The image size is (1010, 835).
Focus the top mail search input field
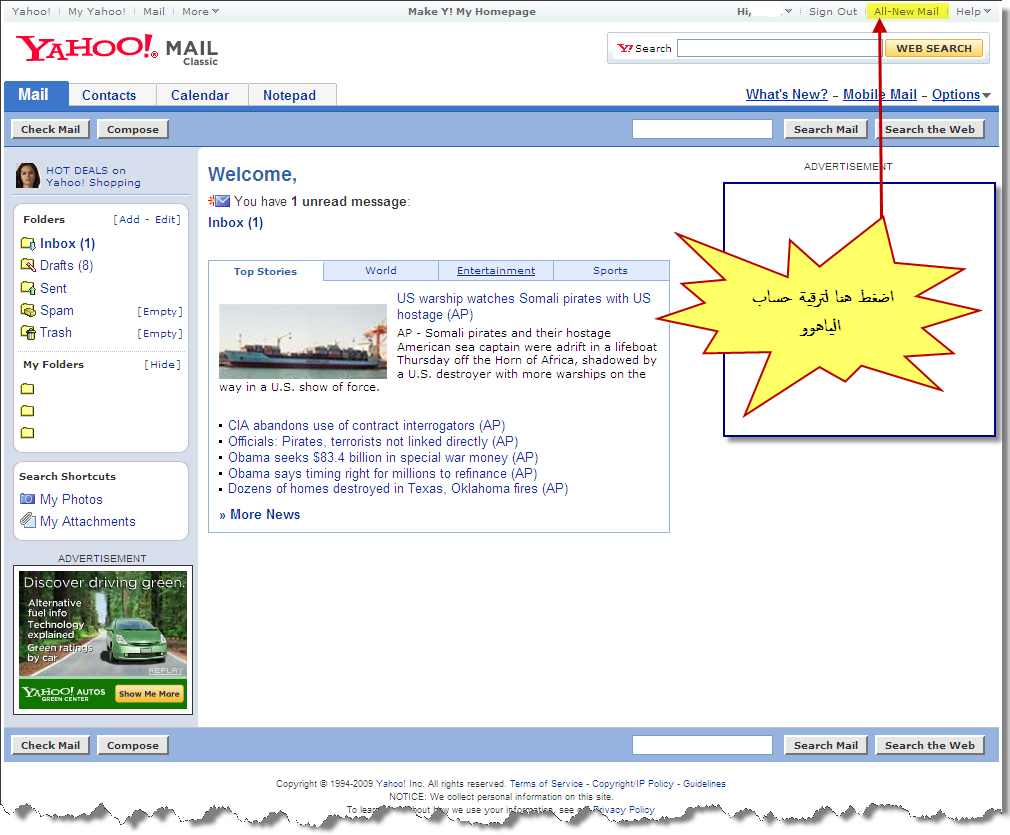point(702,129)
